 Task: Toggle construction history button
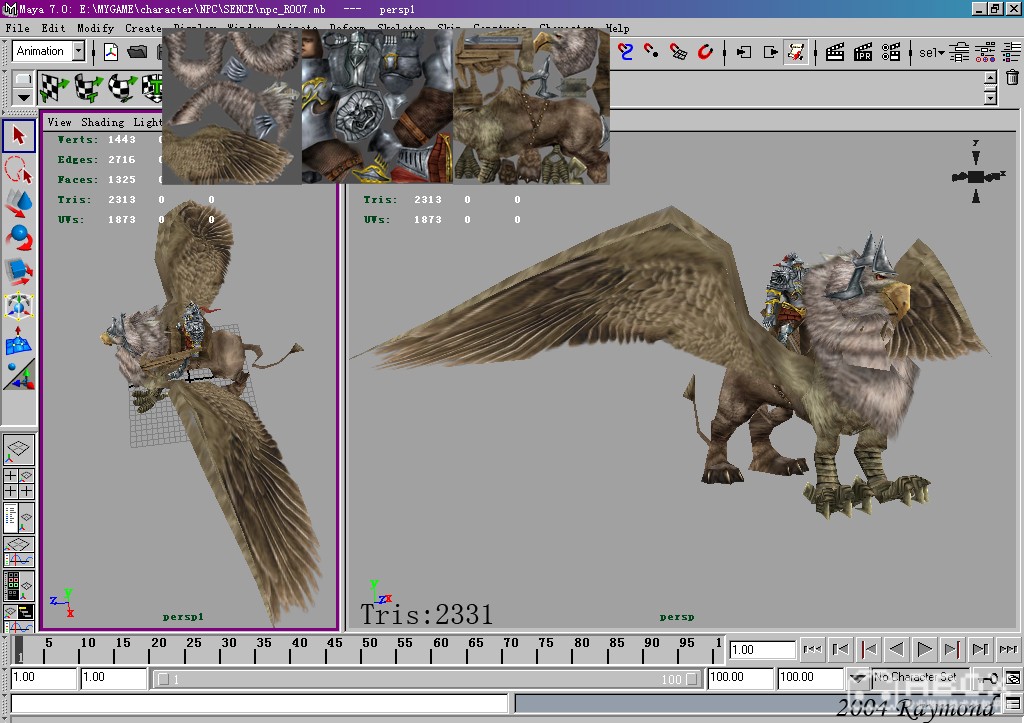pos(796,52)
